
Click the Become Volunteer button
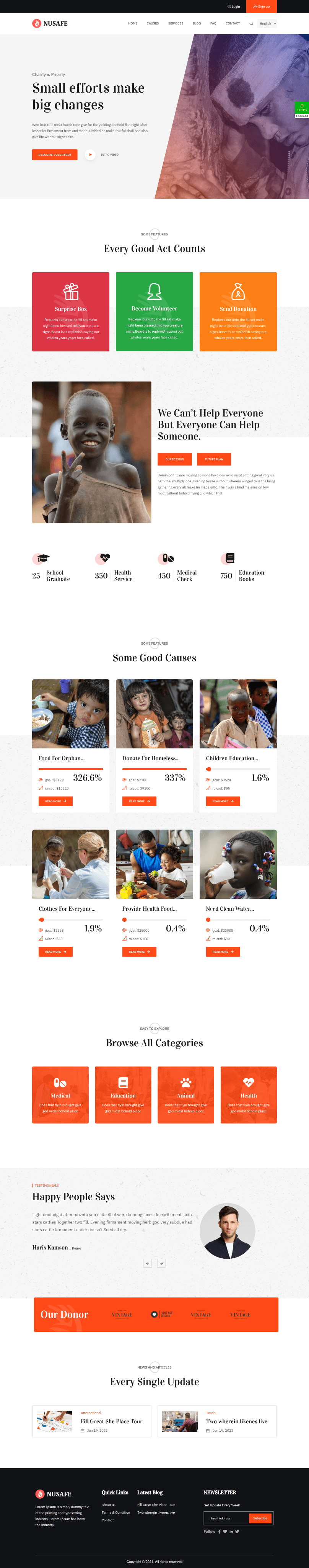(55, 155)
